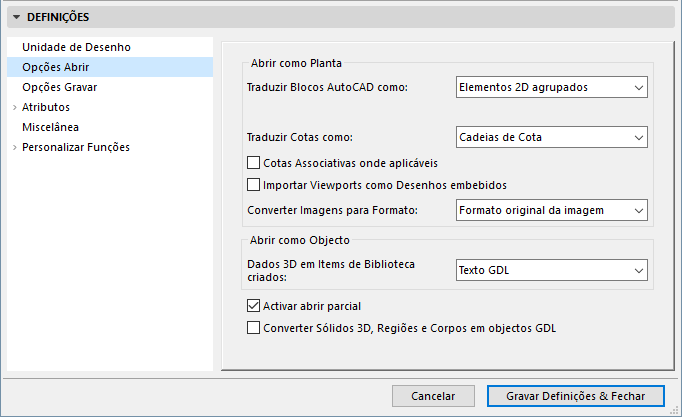Enable Importar Viewports como Desenhos embebidos
Image resolution: width=682 pixels, height=417 pixels.
253,184
